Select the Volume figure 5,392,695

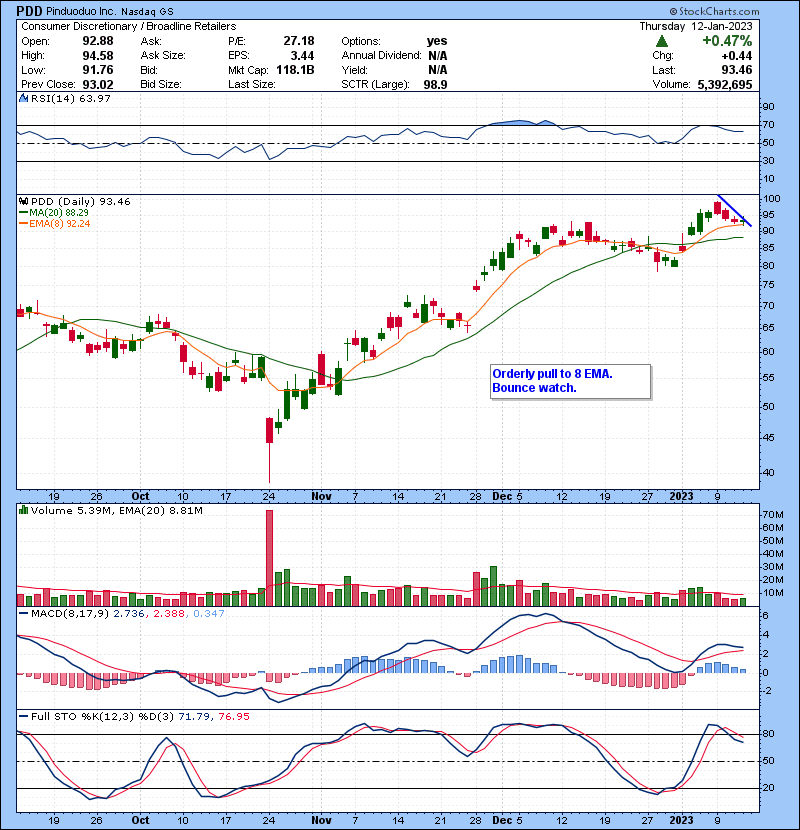point(725,84)
